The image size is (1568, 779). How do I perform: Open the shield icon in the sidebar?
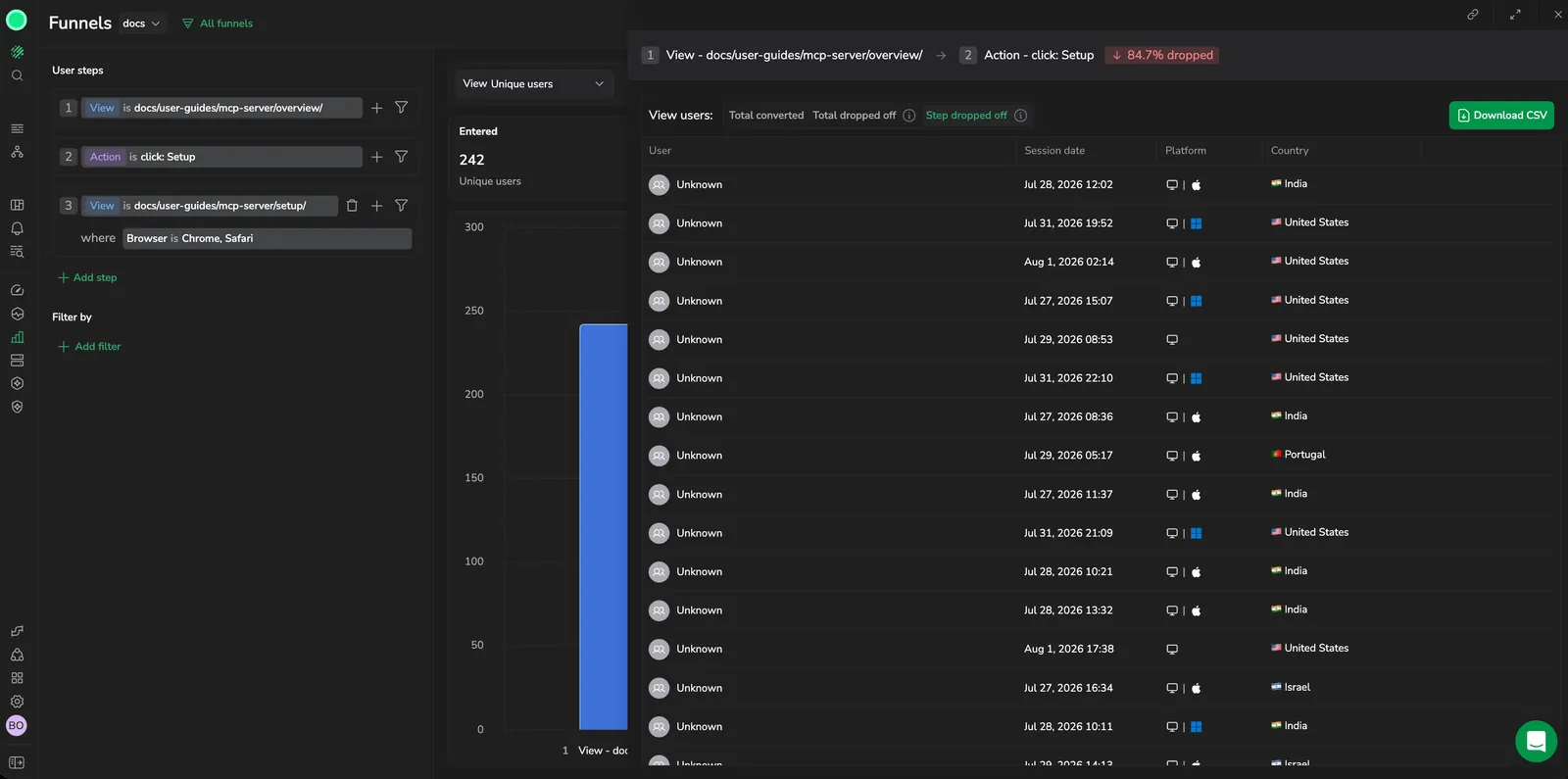pyautogui.click(x=17, y=407)
